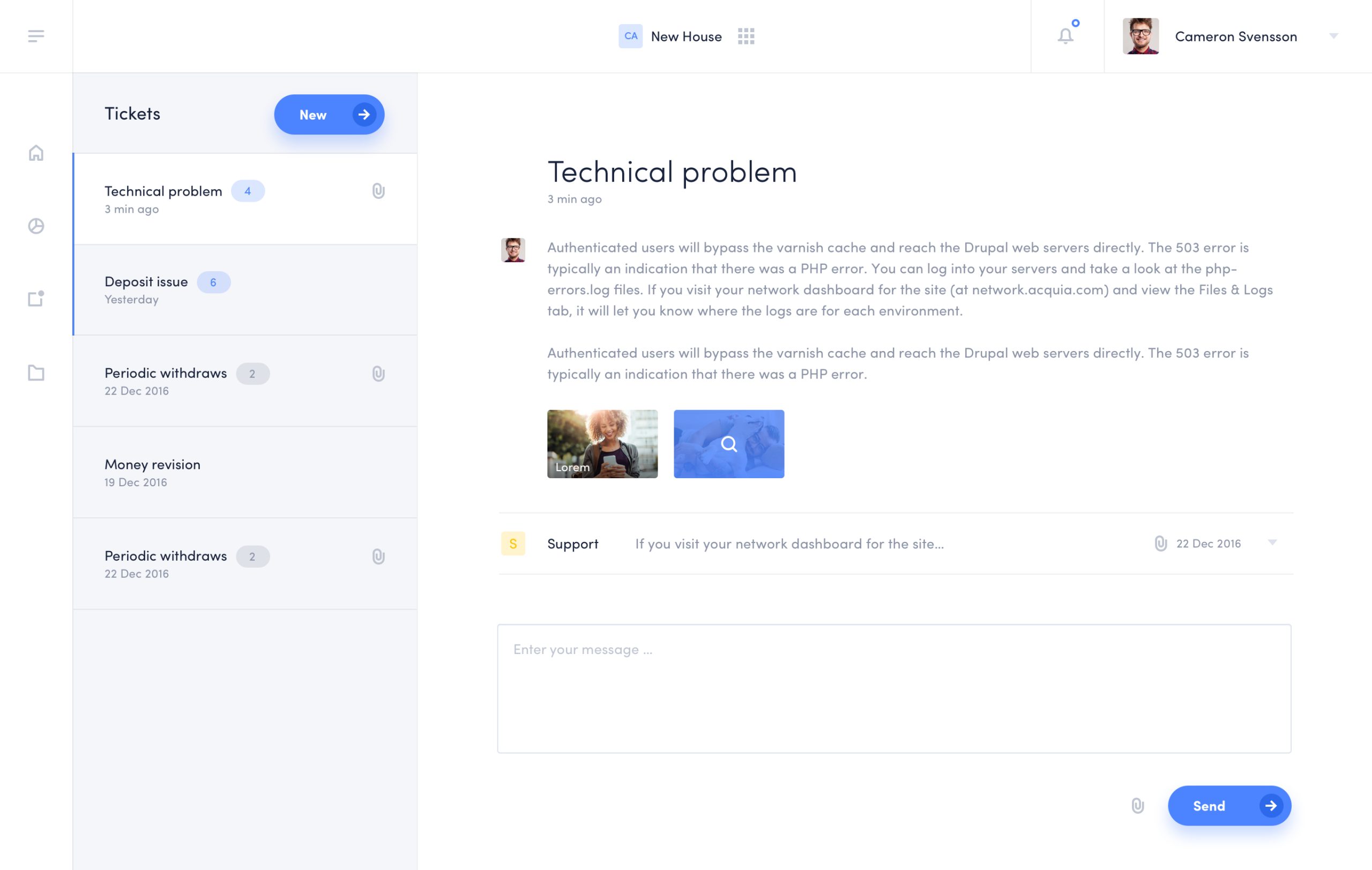Open the apps grid beside New House
This screenshot has width=1372, height=870.
(746, 36)
